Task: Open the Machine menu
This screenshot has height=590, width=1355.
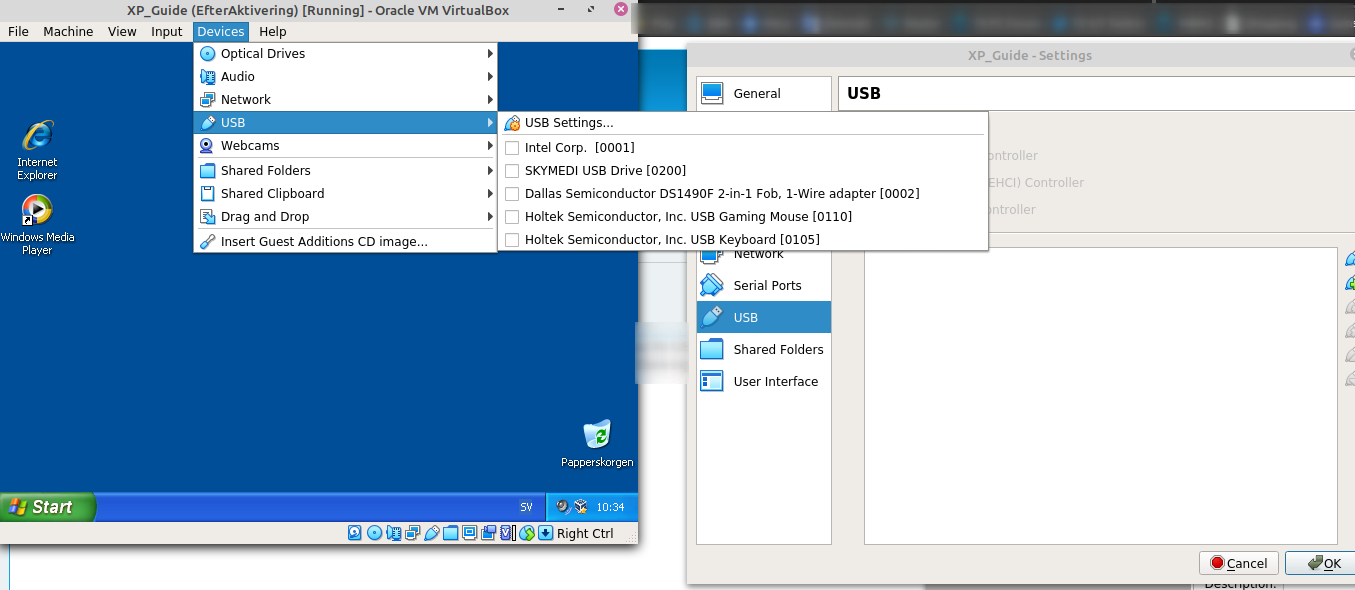Action: click(68, 31)
